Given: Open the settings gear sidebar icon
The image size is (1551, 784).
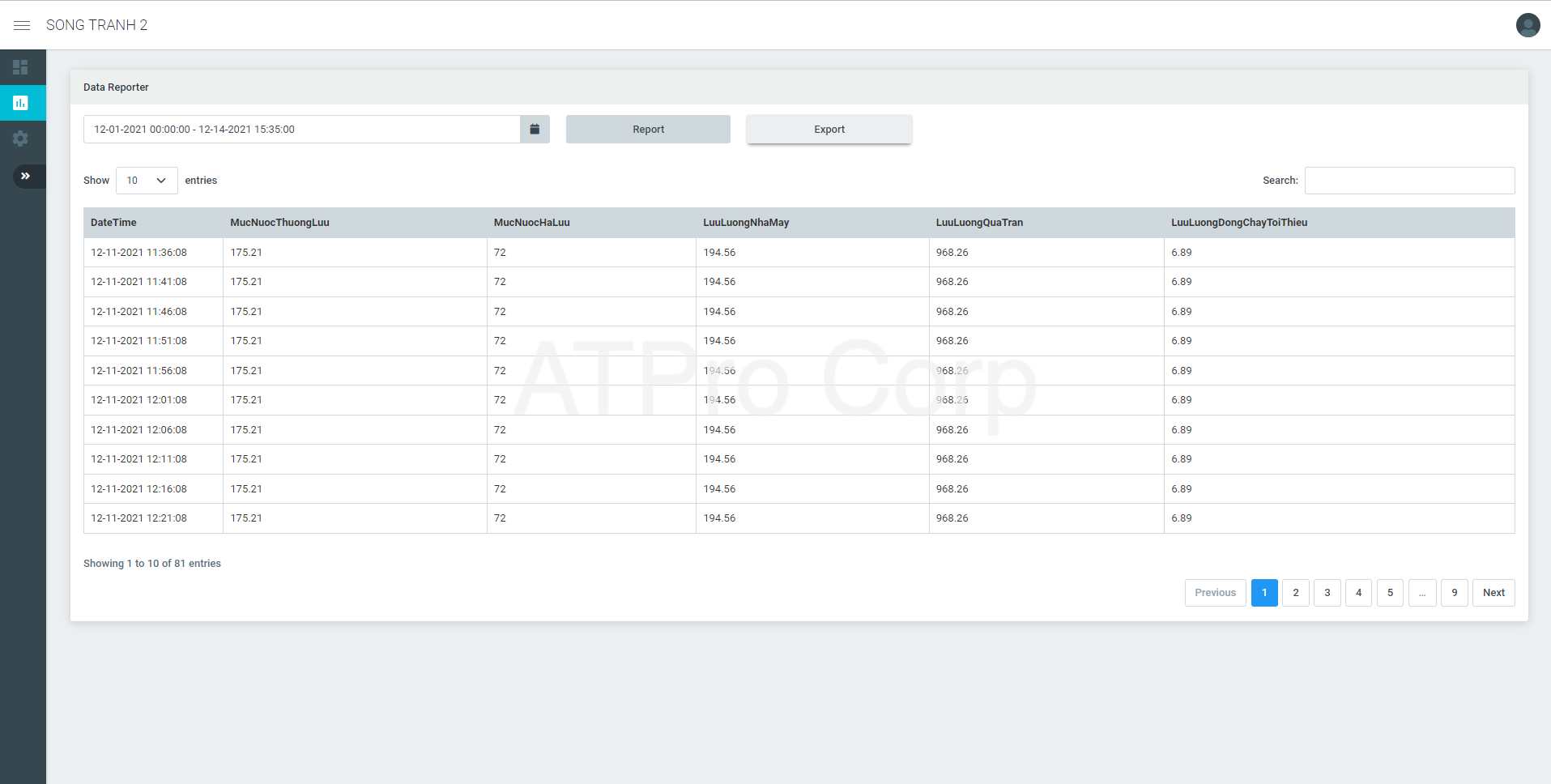Looking at the screenshot, I should 21,138.
